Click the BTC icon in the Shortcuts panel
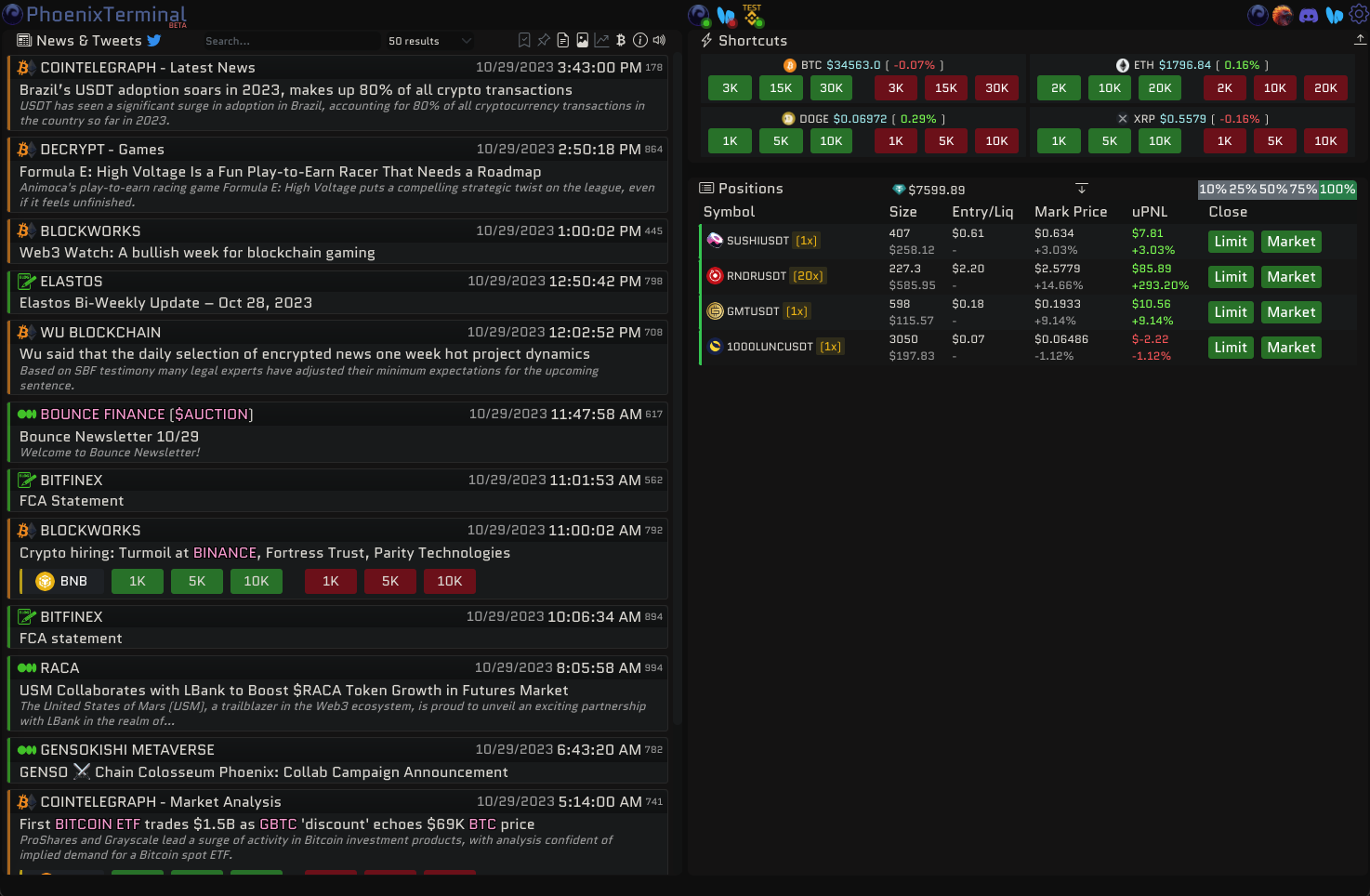 [x=790, y=65]
